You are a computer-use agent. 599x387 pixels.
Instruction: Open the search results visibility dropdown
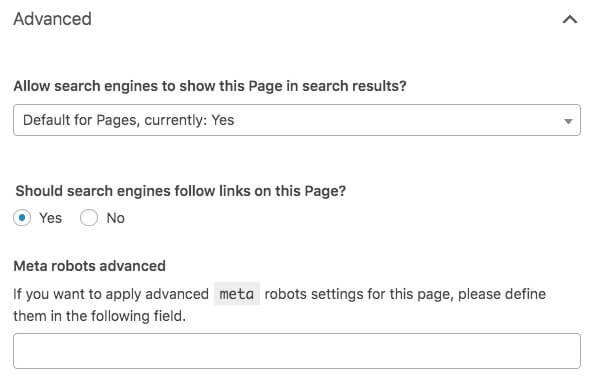[297, 120]
